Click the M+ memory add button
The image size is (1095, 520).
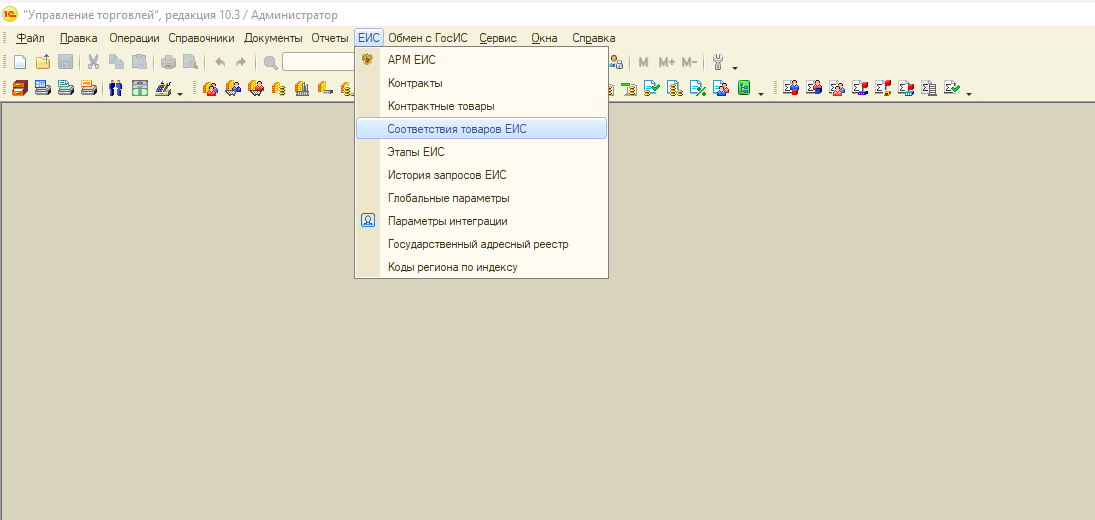666,62
